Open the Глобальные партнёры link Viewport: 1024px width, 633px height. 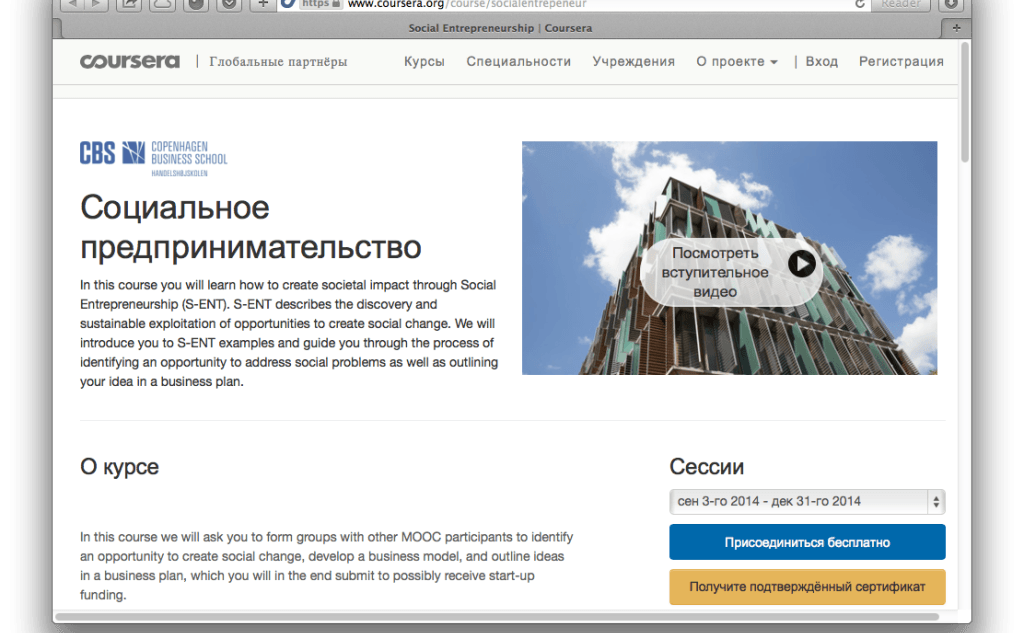[x=277, y=61]
